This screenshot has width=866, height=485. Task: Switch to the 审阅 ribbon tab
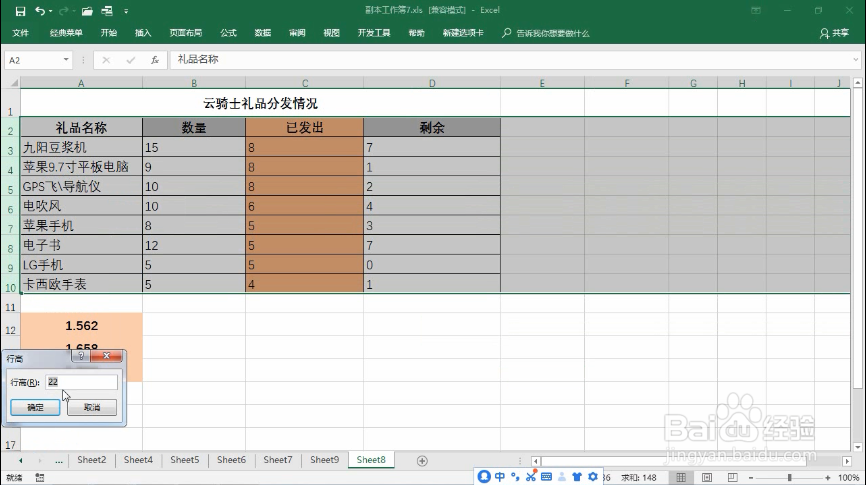(297, 33)
